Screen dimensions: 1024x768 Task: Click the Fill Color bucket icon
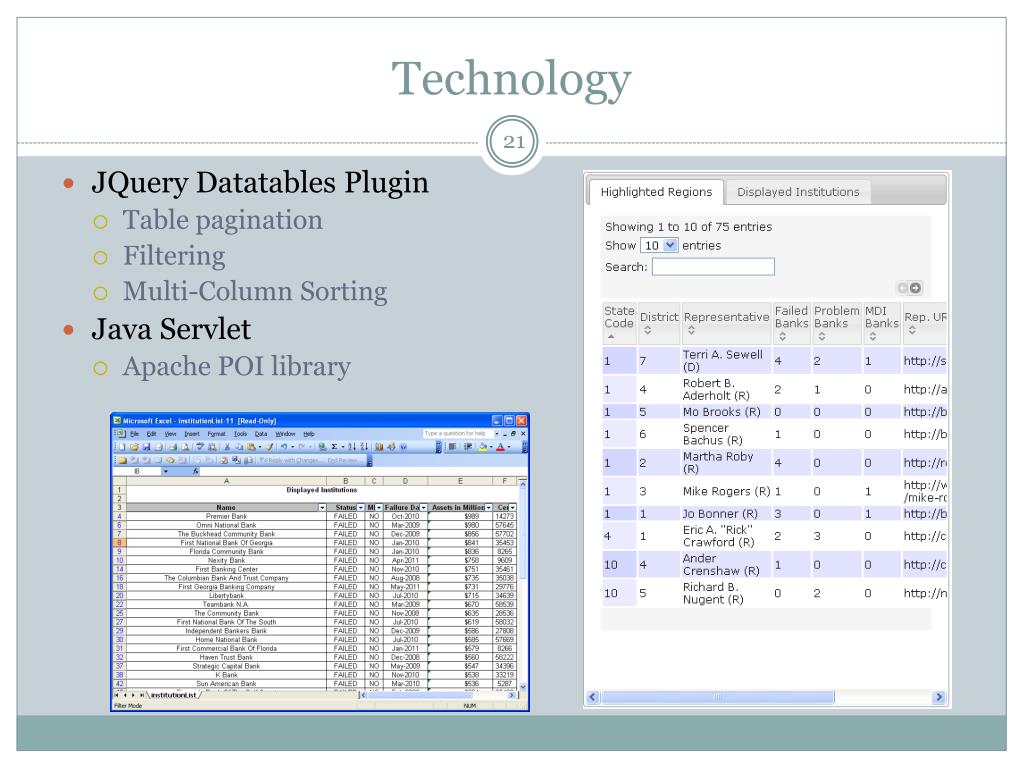pos(483,447)
